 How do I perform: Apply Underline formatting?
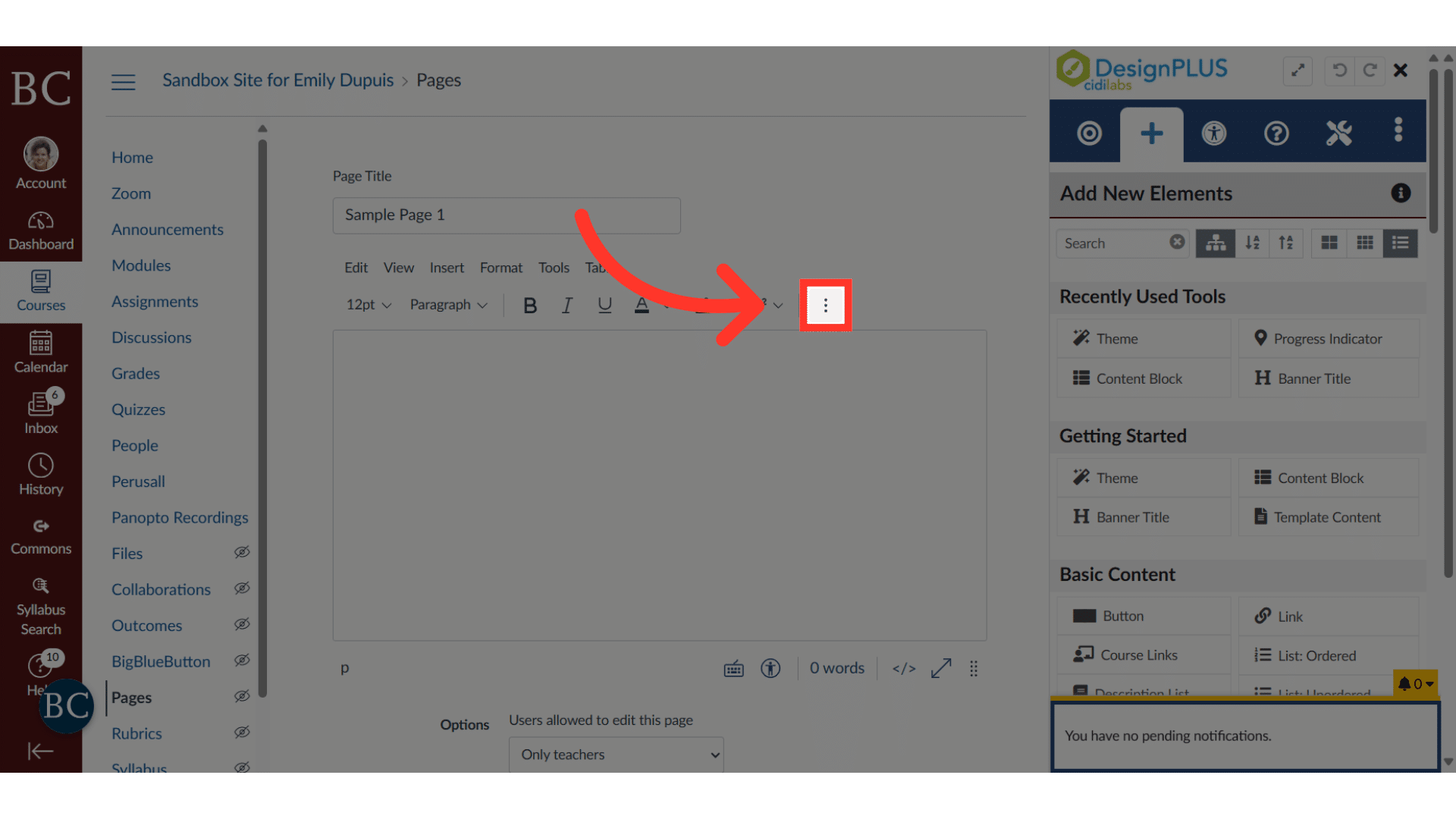point(604,305)
